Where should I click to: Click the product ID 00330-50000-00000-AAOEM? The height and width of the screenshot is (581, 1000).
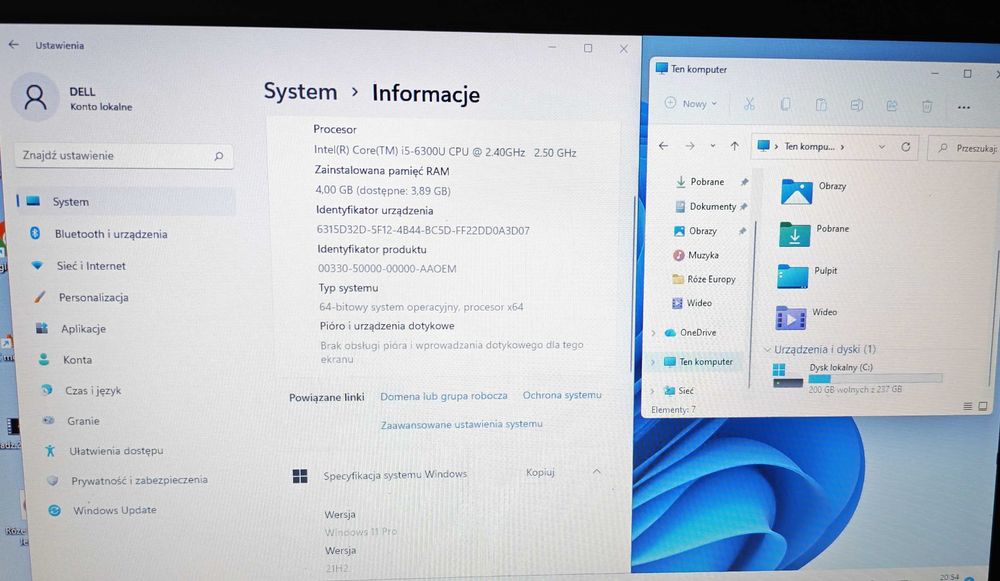coord(387,268)
